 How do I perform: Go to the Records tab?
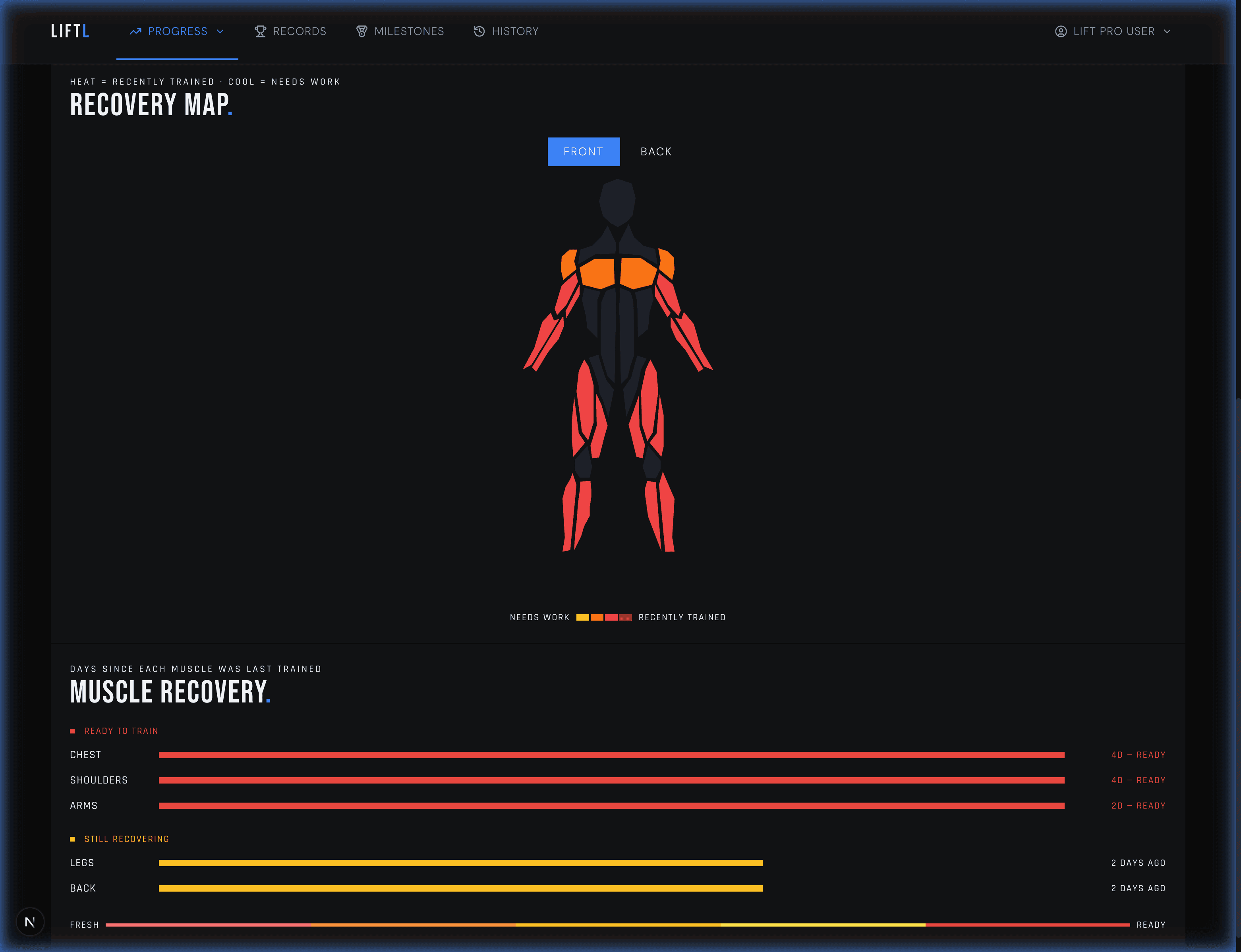(x=290, y=32)
